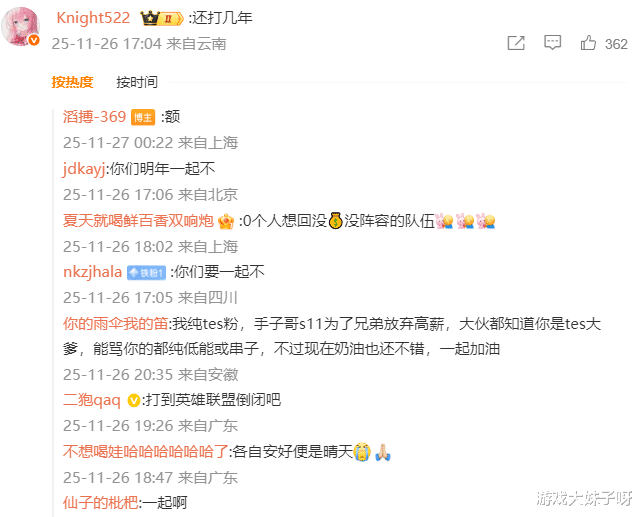Open jdkayj user profile
640x517 pixels.
(84, 169)
